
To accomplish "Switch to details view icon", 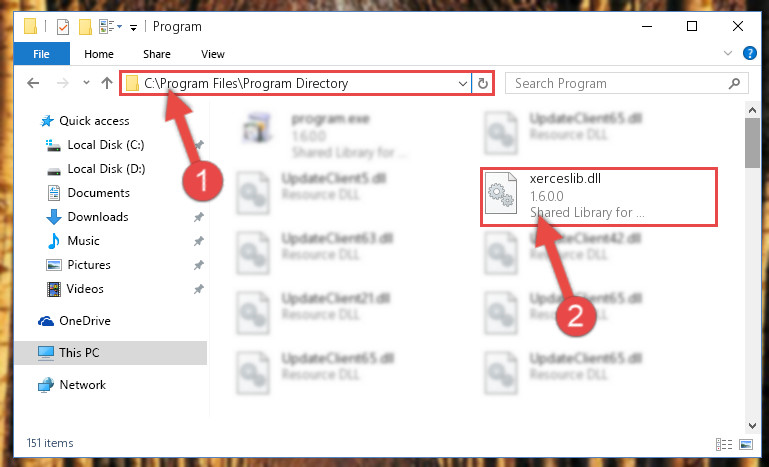I will point(724,444).
